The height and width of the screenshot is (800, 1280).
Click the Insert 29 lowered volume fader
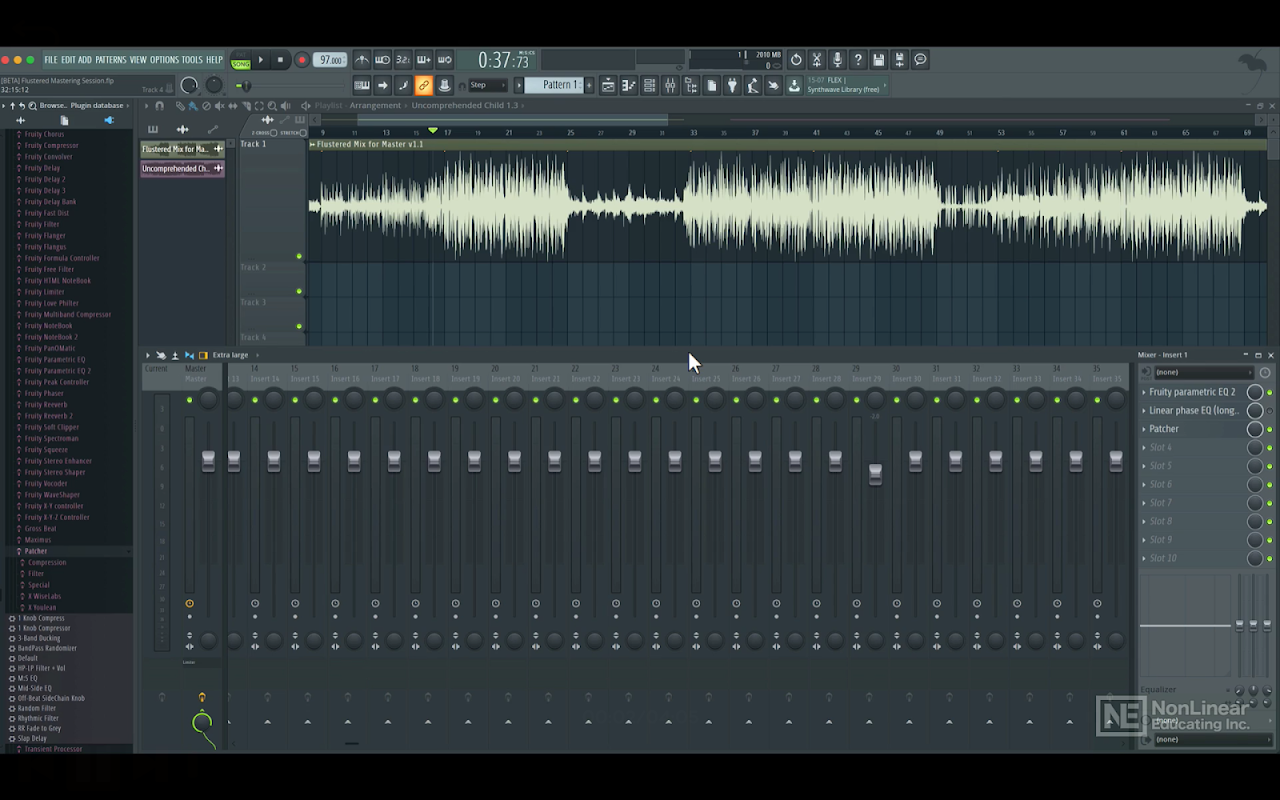[875, 474]
